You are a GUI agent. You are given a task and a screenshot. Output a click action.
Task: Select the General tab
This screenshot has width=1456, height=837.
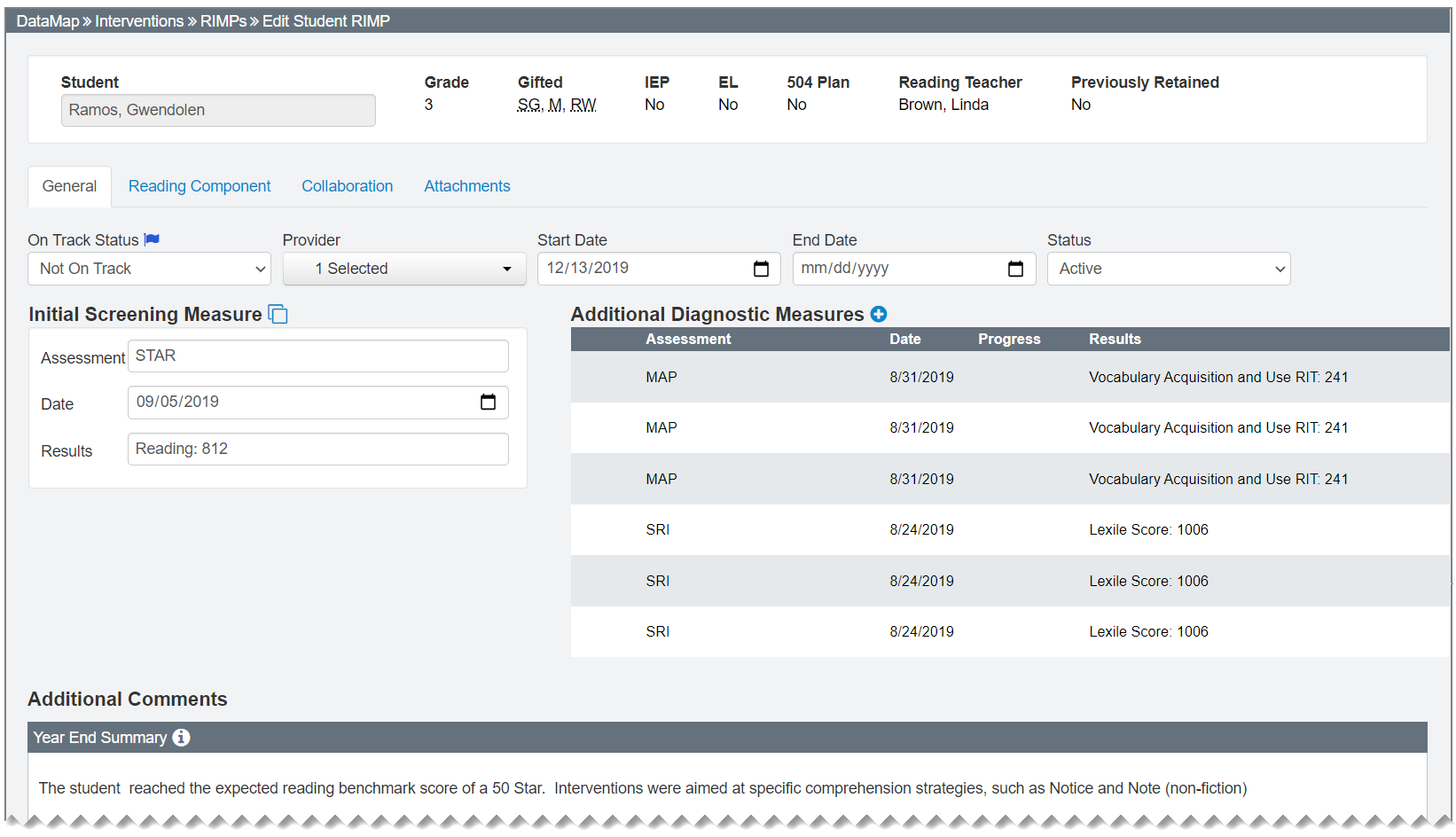point(69,186)
